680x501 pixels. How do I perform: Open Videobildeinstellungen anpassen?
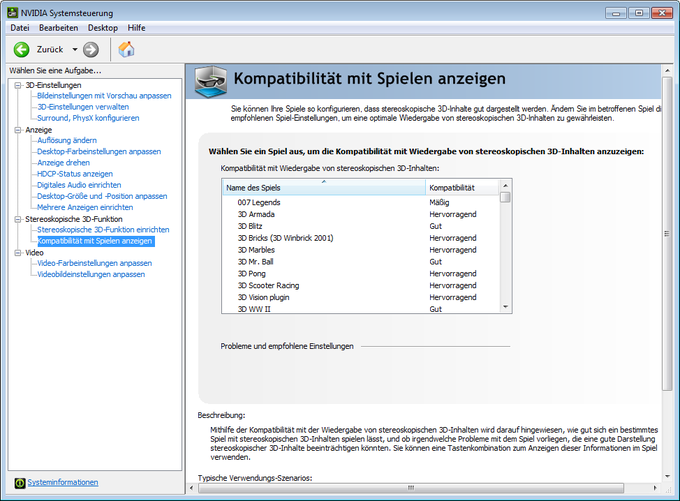(x=91, y=275)
